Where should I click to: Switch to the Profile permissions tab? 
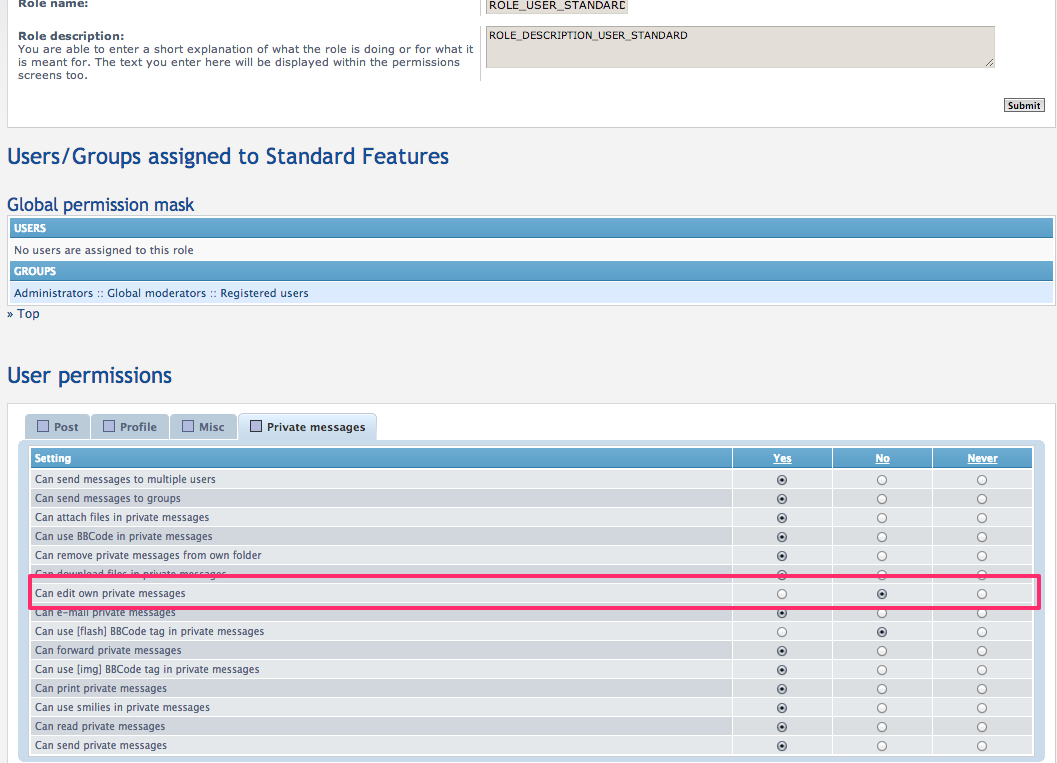pos(129,427)
